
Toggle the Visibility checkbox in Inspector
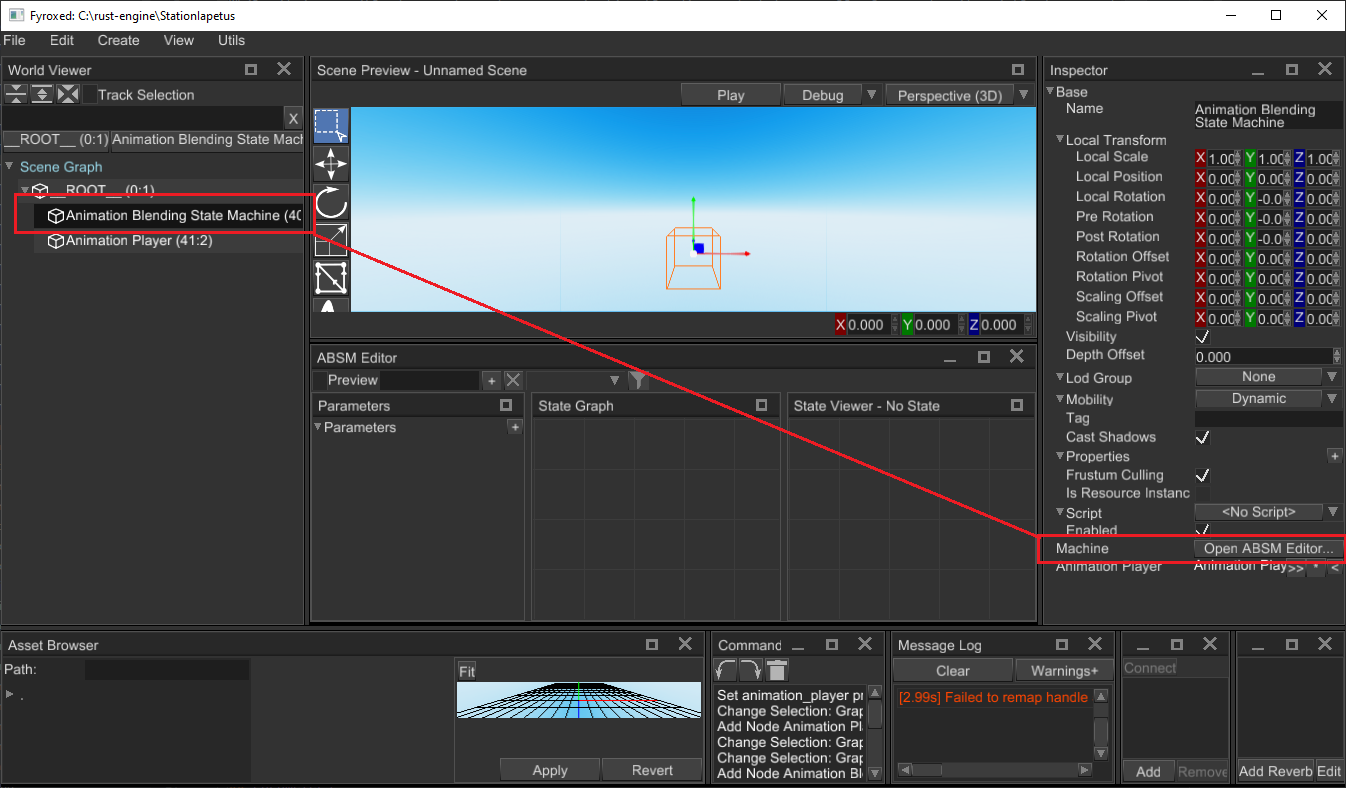[1203, 337]
